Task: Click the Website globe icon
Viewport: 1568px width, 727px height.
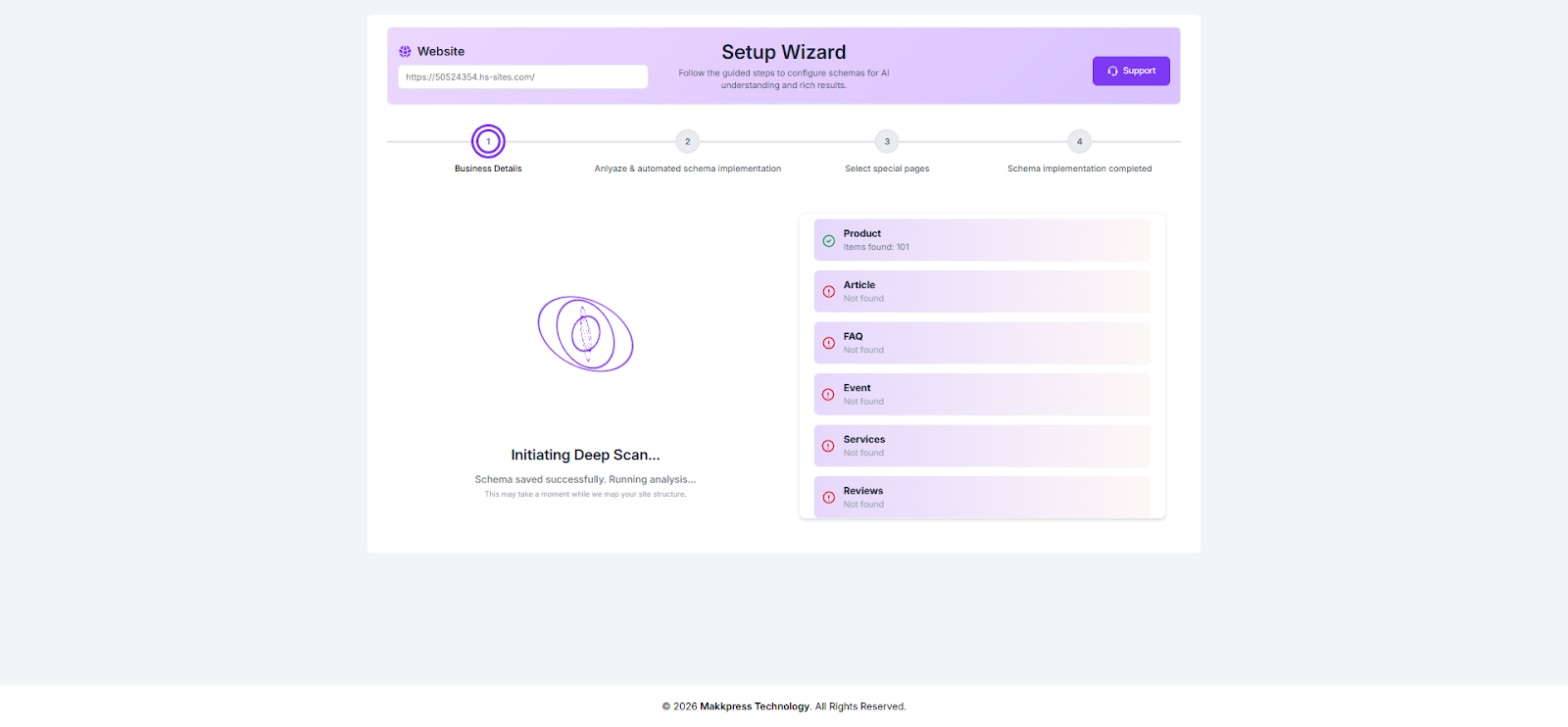Action: pos(405,52)
